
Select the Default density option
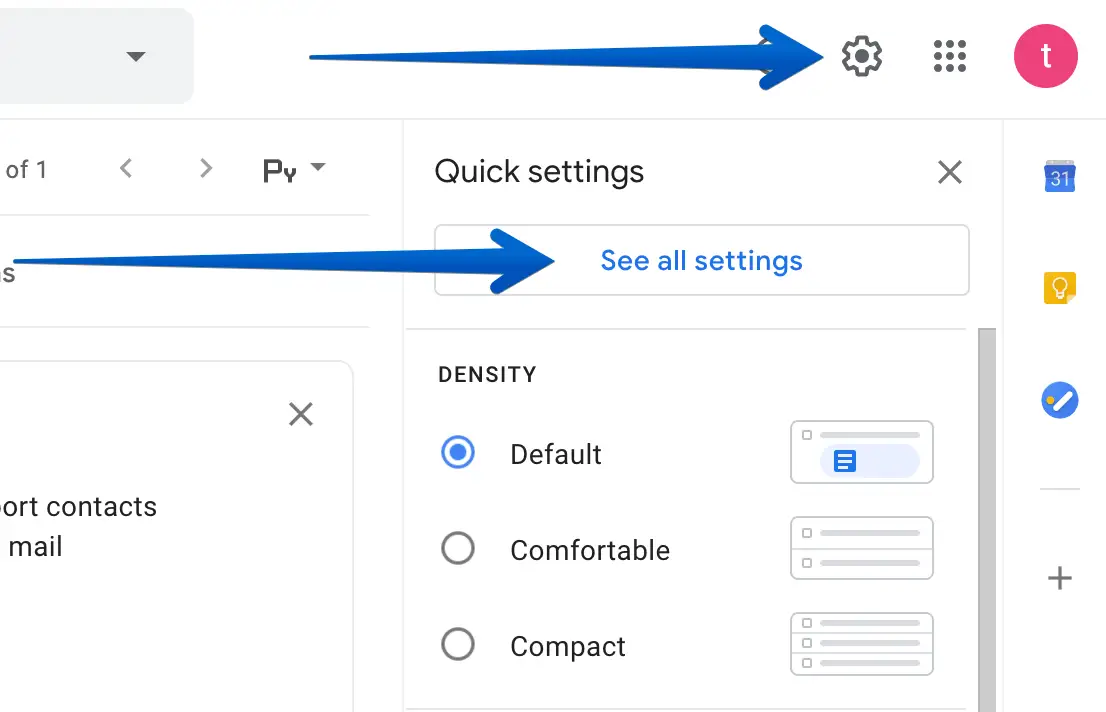point(458,453)
